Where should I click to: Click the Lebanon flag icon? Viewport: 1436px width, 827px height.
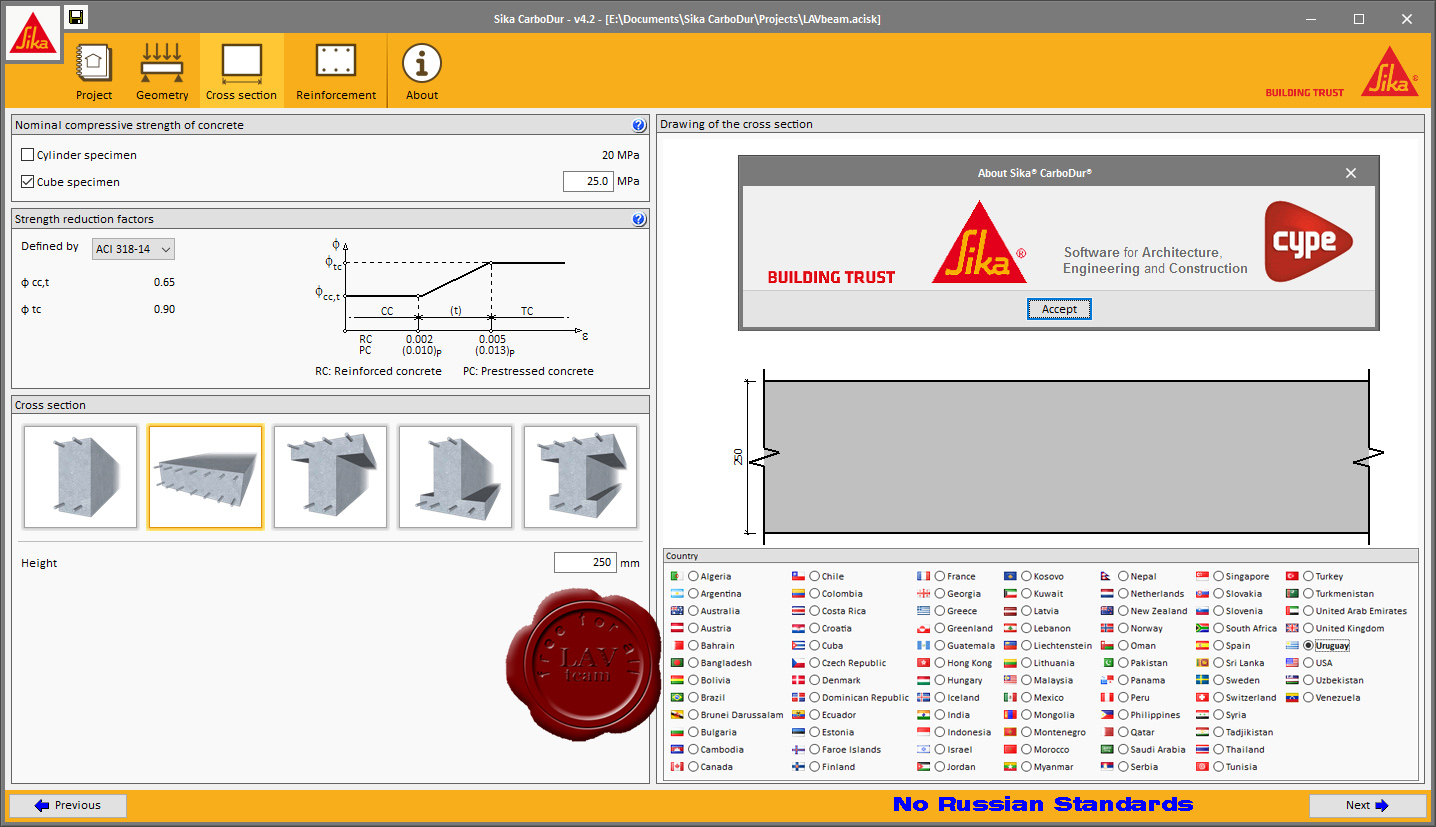(1010, 628)
